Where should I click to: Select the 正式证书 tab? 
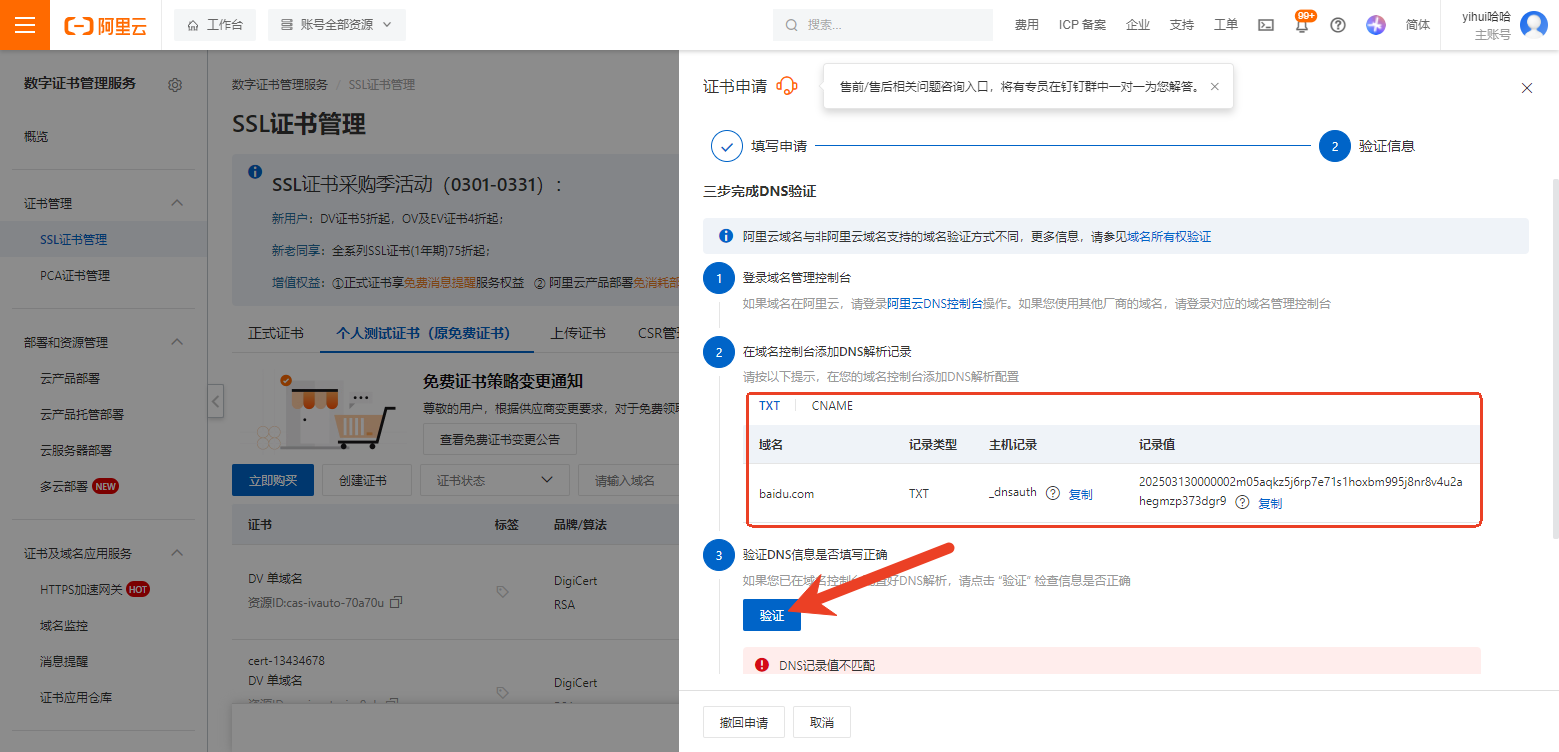276,333
